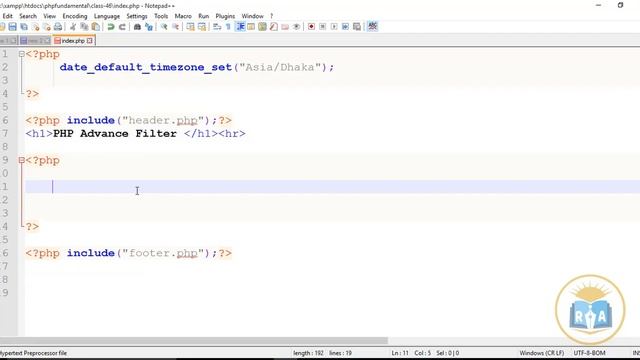The height and width of the screenshot is (360, 640).
Task: Click the "footer.php" include string
Action: tap(163, 253)
